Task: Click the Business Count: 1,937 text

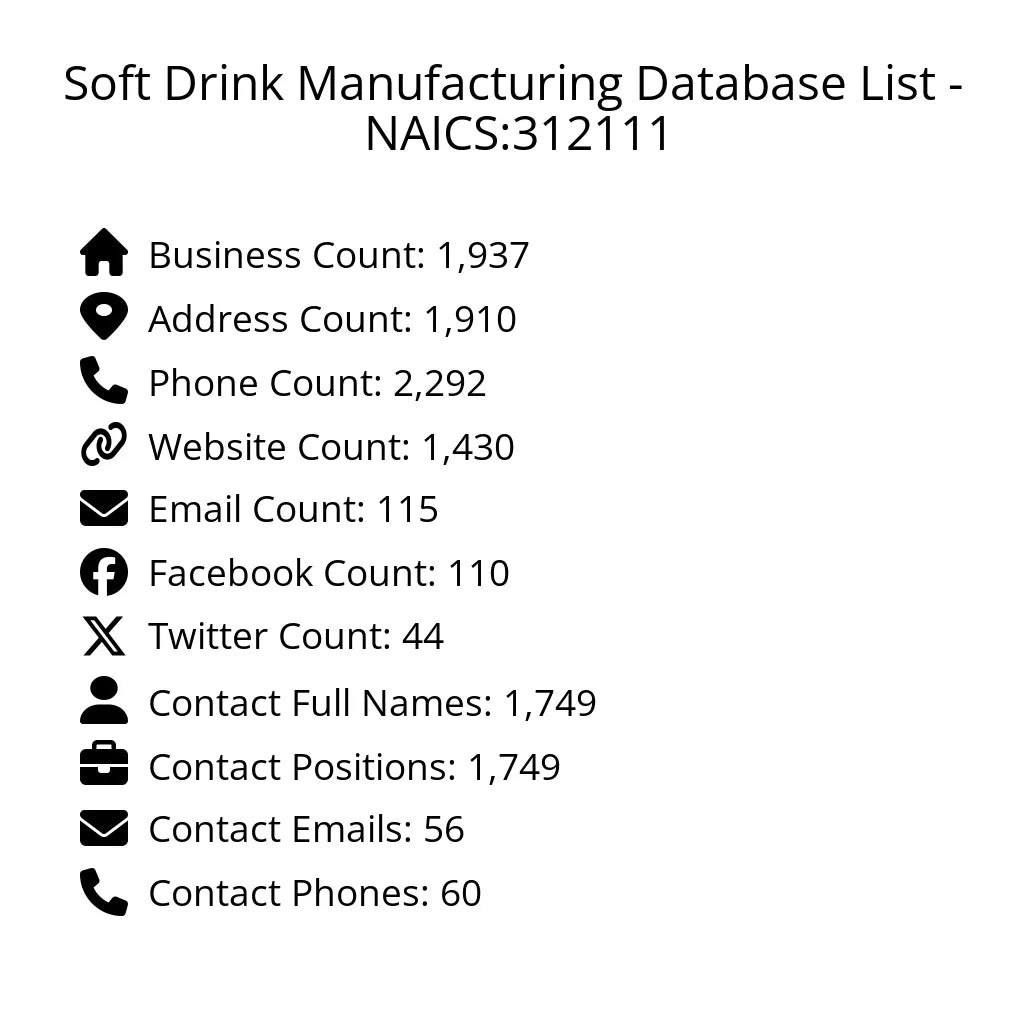Action: 338,256
